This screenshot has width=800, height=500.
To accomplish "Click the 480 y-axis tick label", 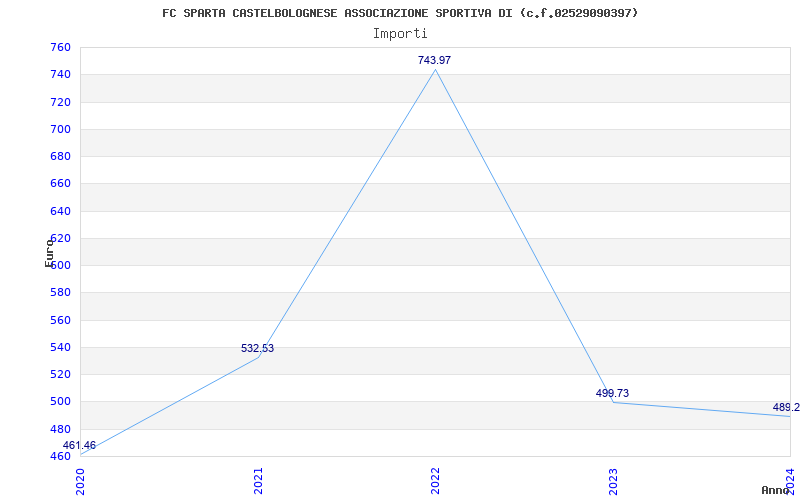I will pyautogui.click(x=61, y=429).
